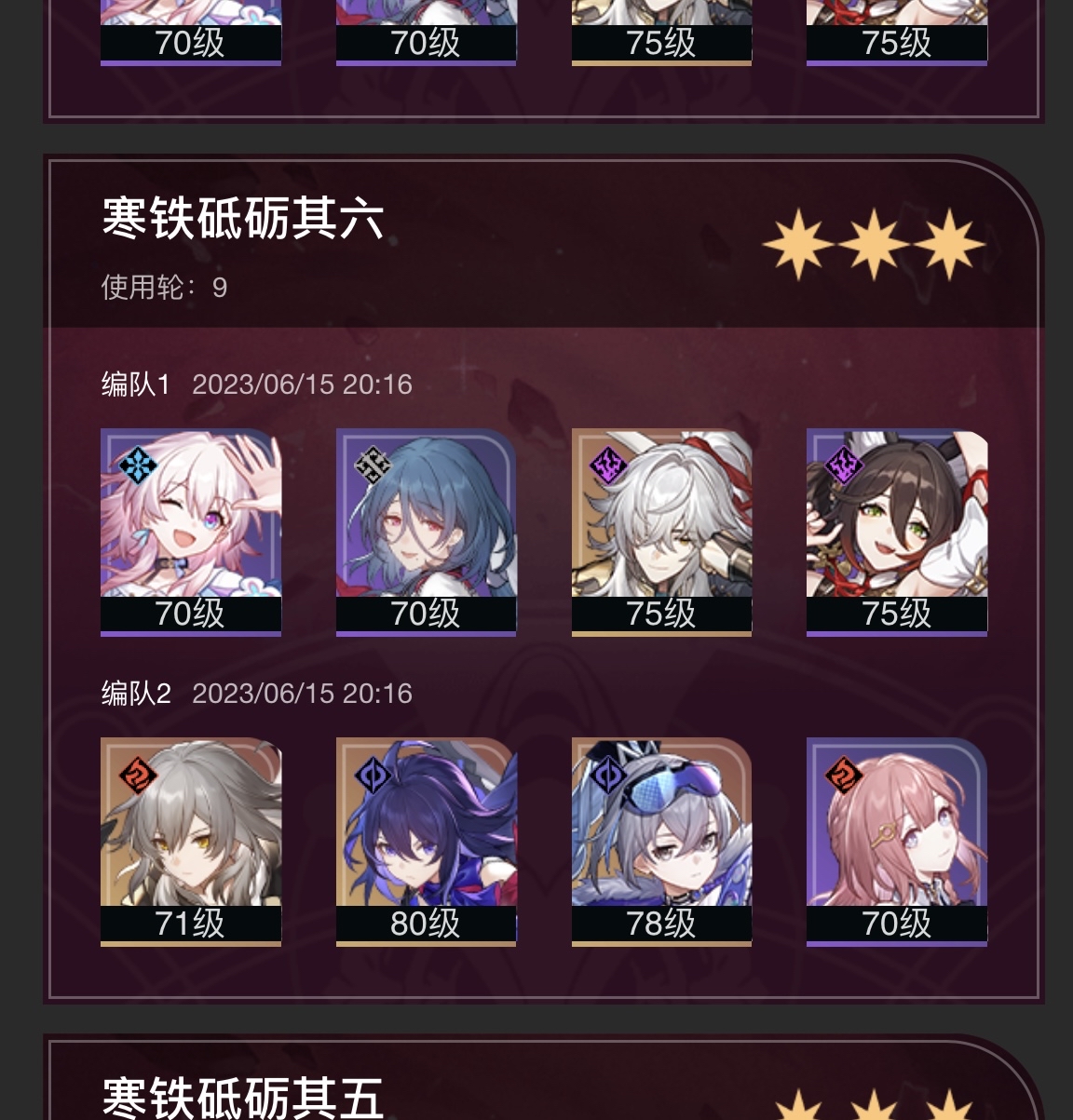The width and height of the screenshot is (1073, 1120).
Task: Click Ice element icon on March 7th portrait
Action: [x=138, y=465]
